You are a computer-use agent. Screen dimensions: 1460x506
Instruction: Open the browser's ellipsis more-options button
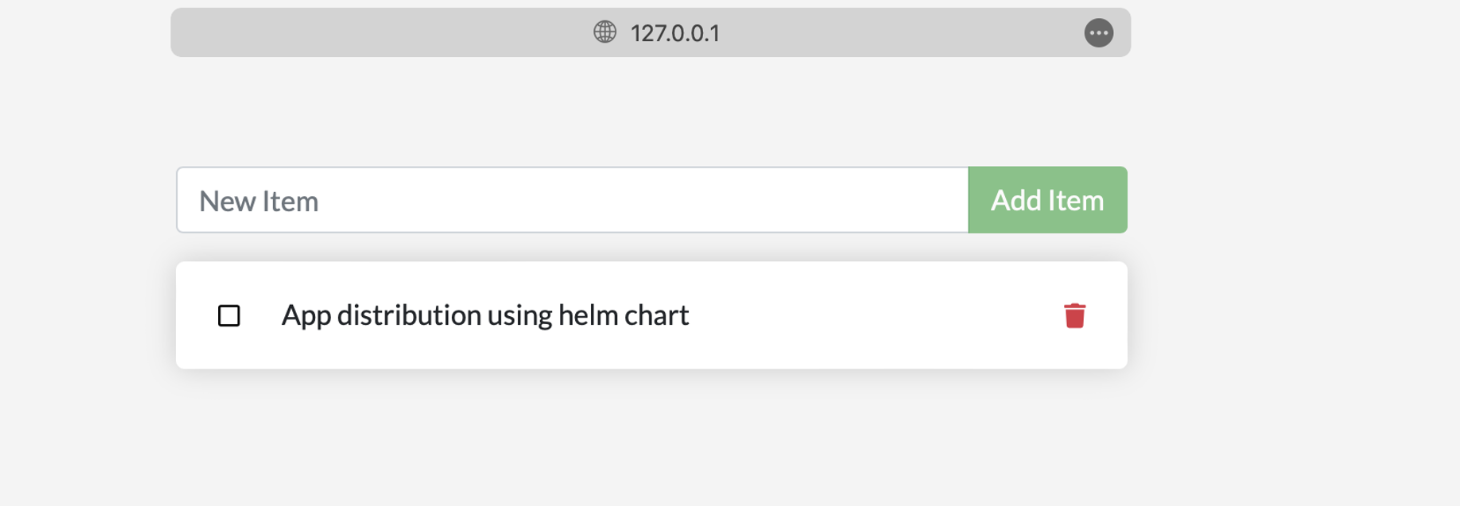1098,33
